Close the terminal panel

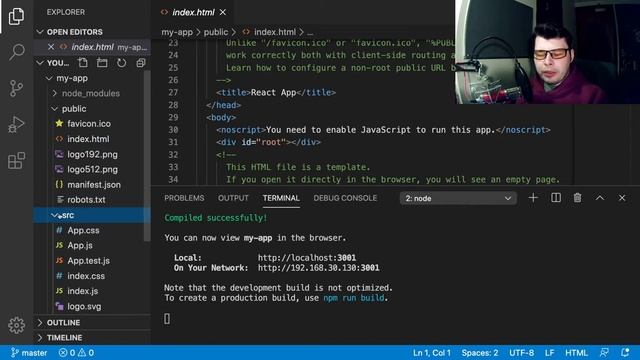pos(622,198)
